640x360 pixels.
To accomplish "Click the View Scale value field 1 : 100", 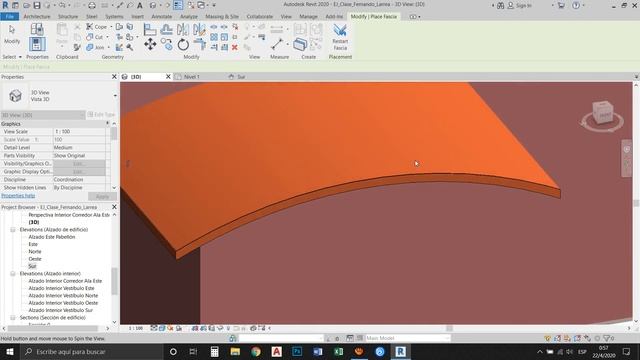I will 79,131.
